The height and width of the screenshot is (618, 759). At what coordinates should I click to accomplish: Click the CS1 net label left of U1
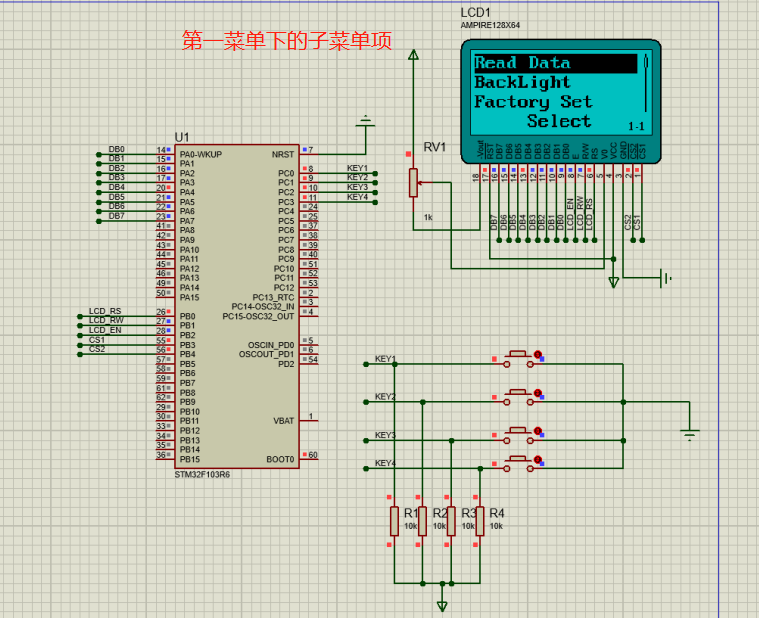[x=97, y=340]
